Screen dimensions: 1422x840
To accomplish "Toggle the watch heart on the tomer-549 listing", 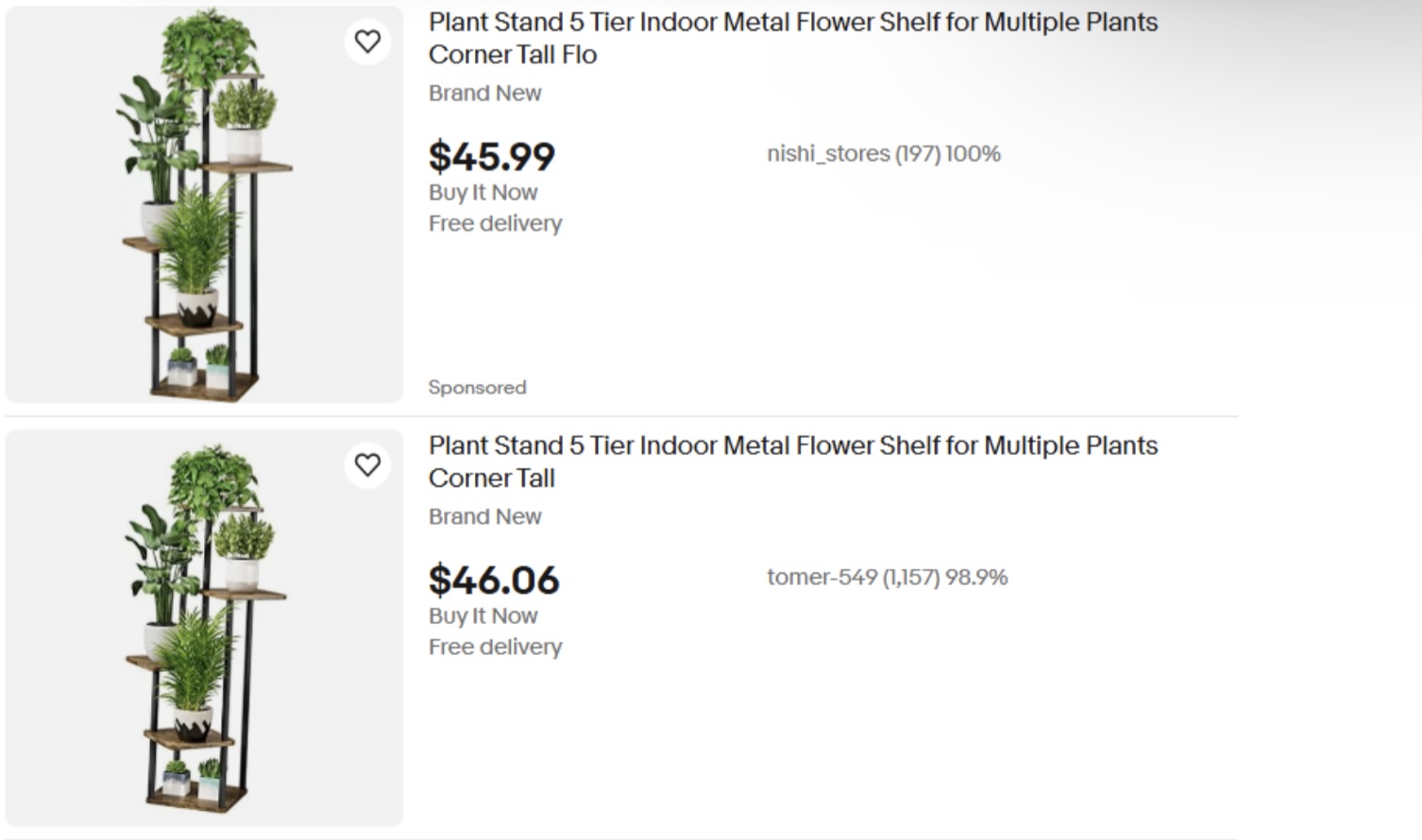I will click(x=367, y=464).
